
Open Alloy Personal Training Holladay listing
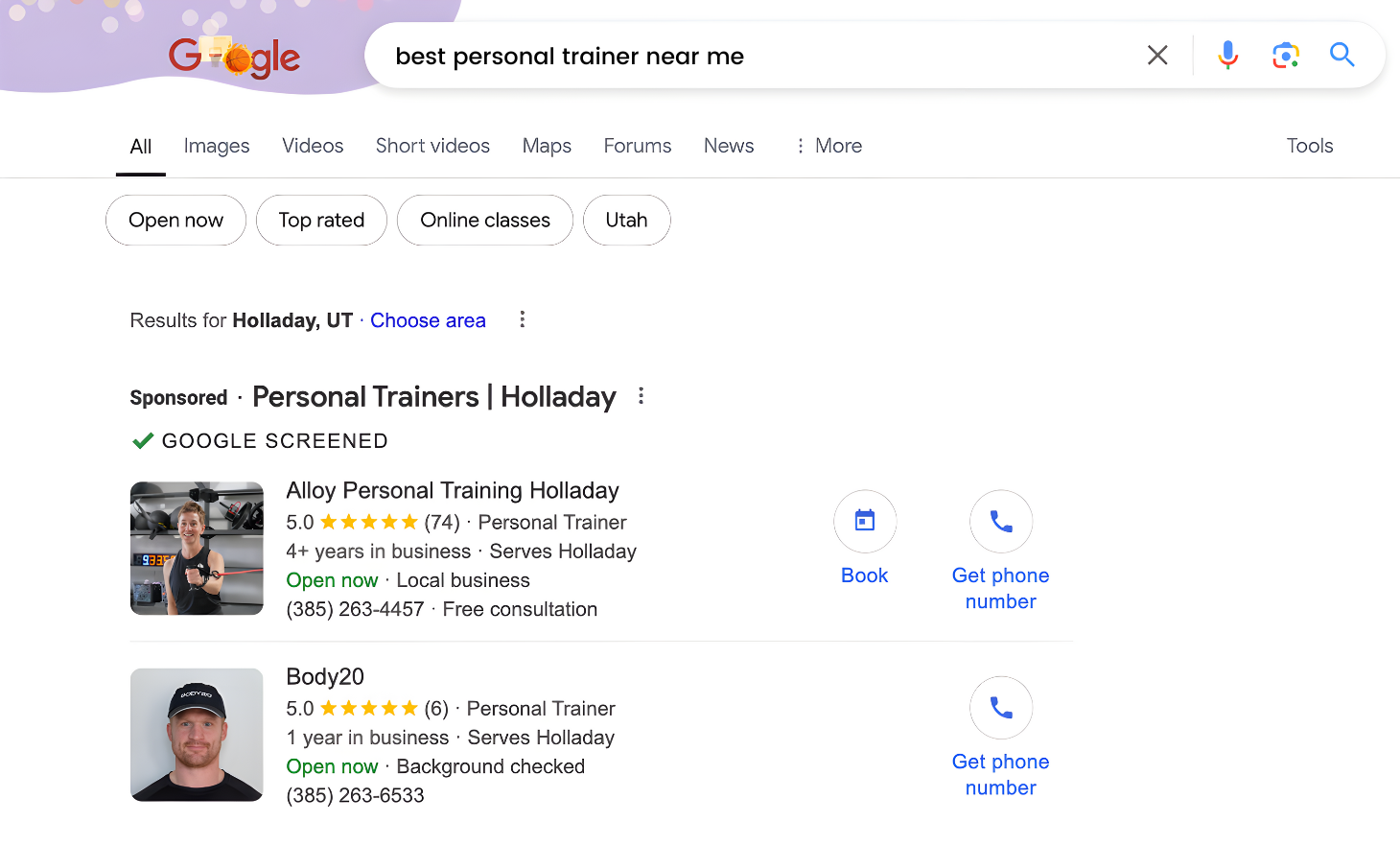coord(453,491)
